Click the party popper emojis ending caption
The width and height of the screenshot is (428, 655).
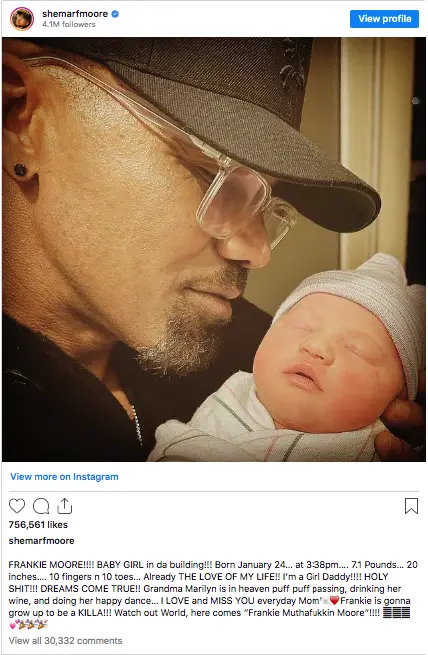click(x=33, y=625)
